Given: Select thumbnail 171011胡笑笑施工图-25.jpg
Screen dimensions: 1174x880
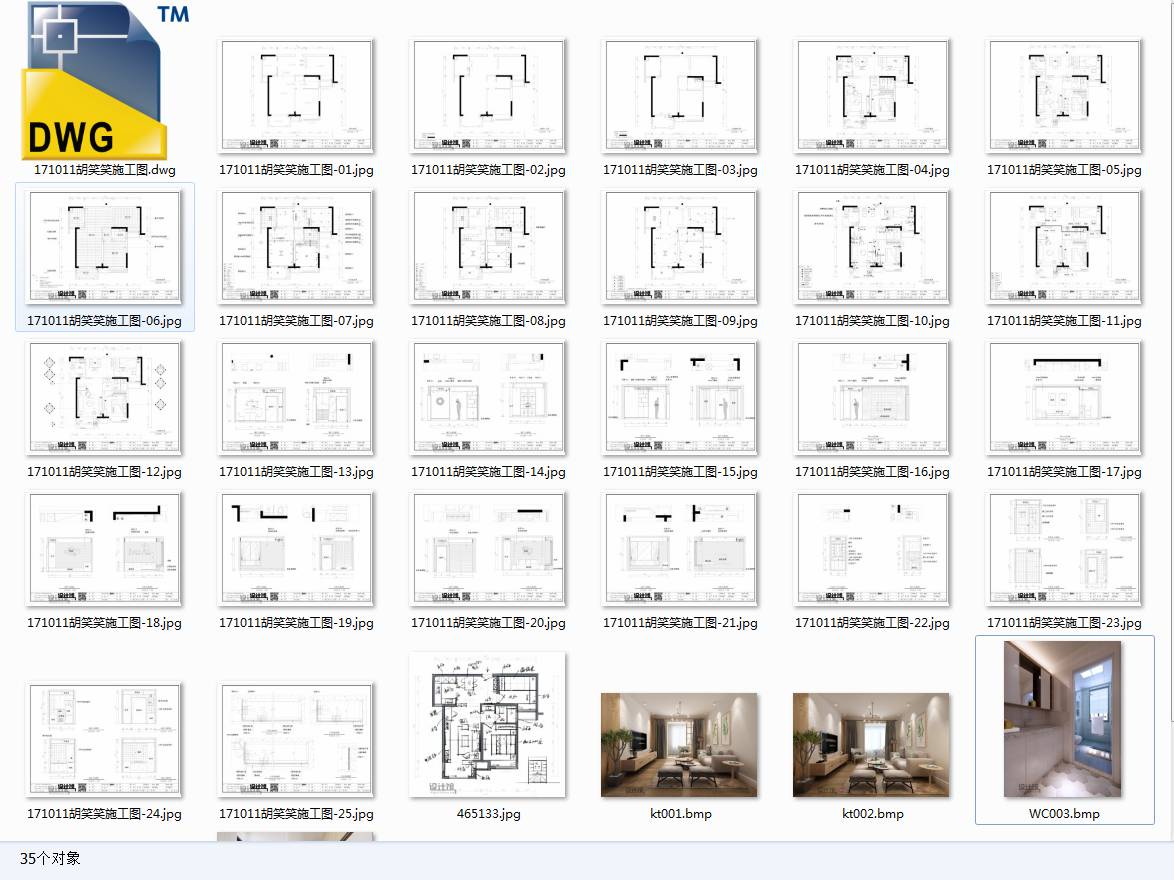Looking at the screenshot, I should [296, 740].
